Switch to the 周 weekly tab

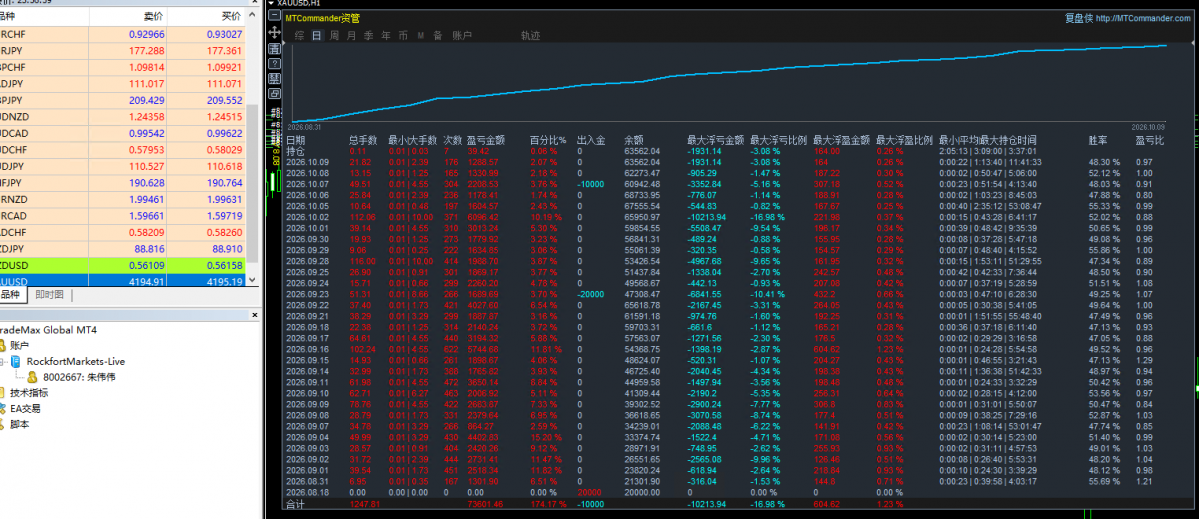click(334, 36)
